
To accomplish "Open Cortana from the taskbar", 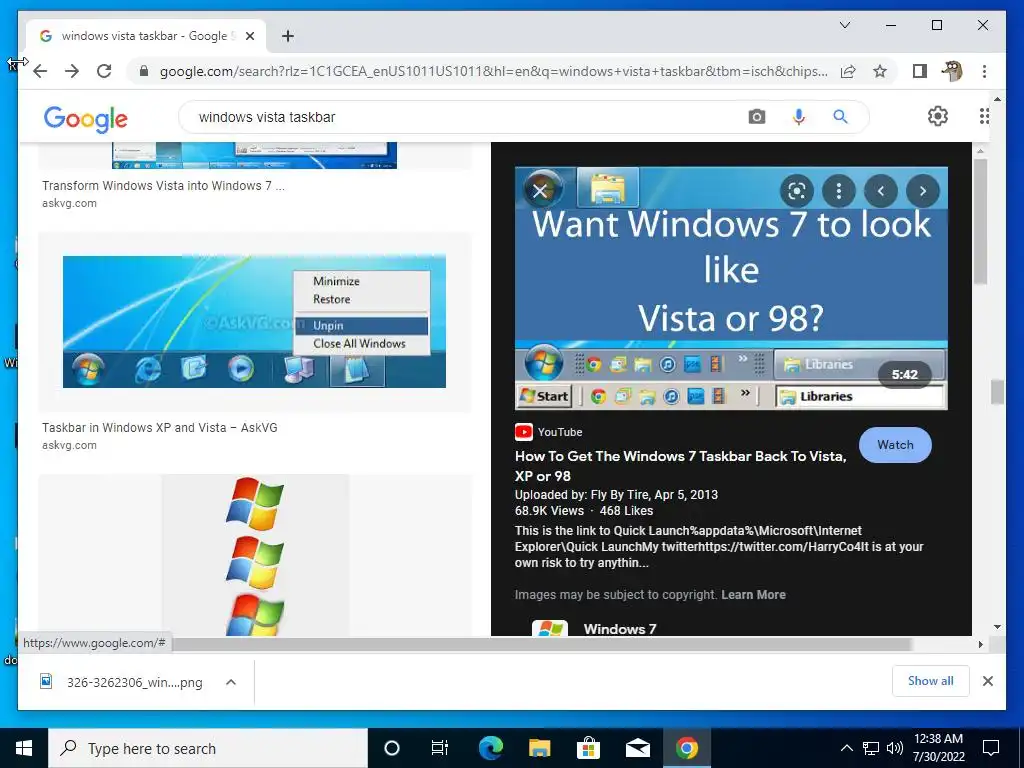I will click(391, 748).
